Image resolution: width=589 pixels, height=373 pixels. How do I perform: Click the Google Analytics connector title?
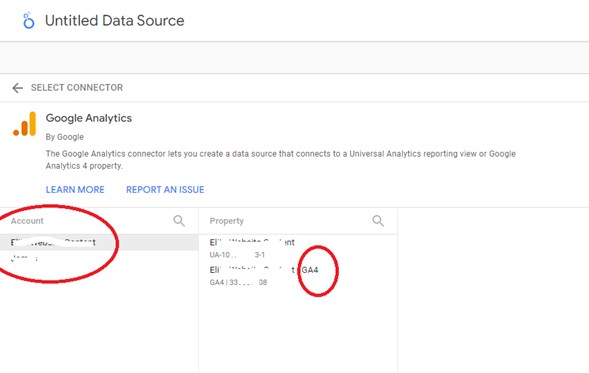tap(89, 118)
